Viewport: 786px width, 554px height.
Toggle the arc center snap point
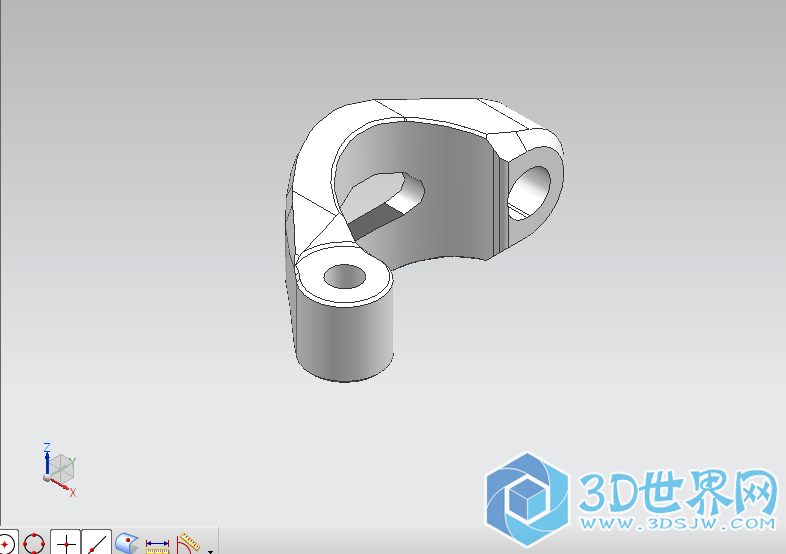(6, 542)
